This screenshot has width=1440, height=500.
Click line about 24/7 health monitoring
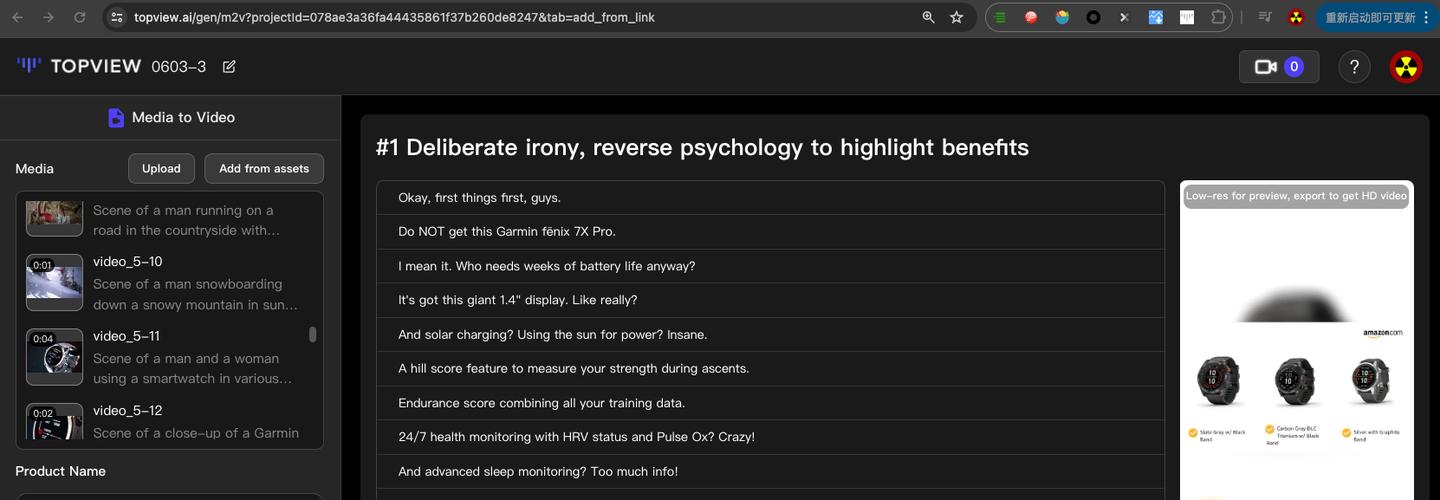[x=770, y=437]
